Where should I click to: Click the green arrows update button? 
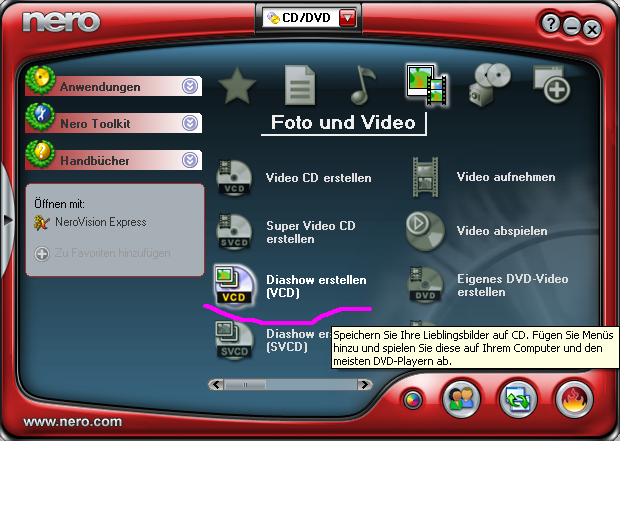click(x=518, y=399)
